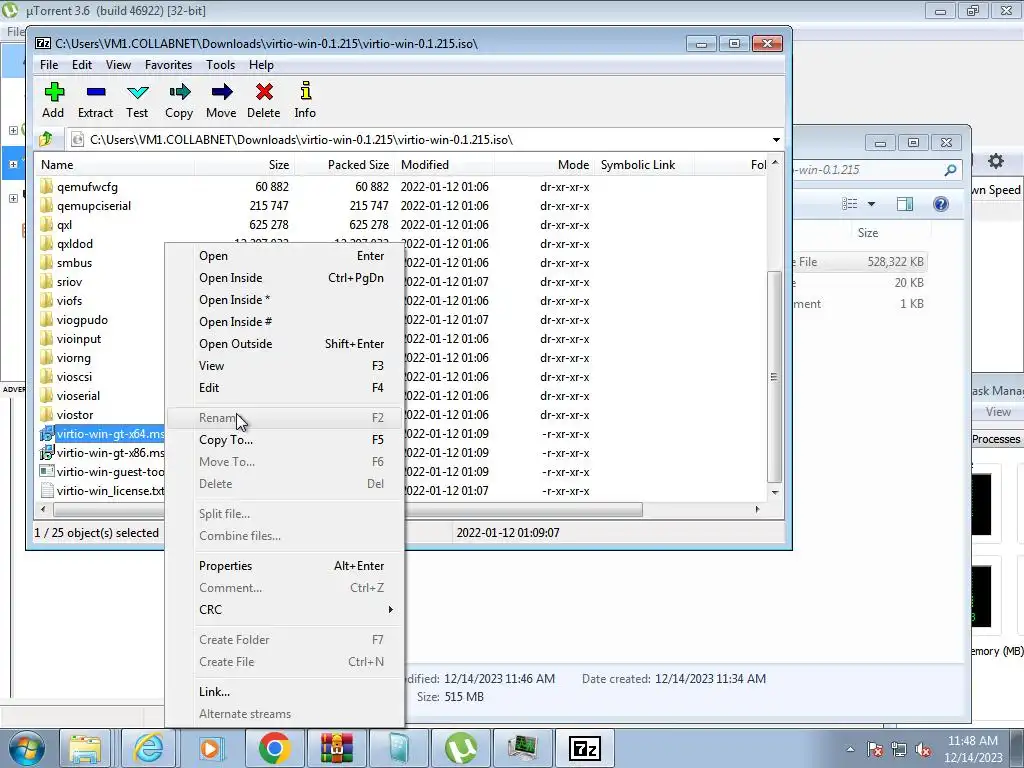This screenshot has height=768, width=1024.
Task: Click the muted volume tray icon
Action: (923, 750)
